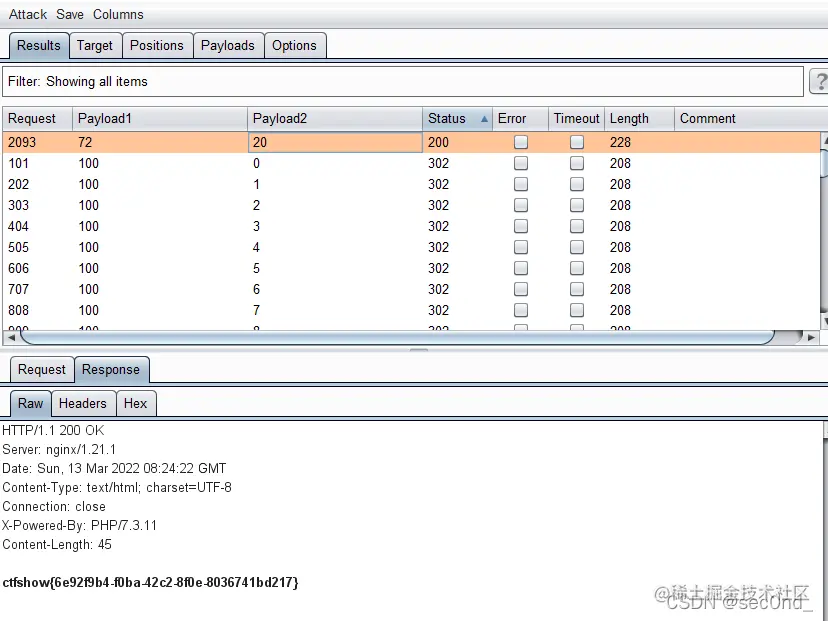Open the Save menu
Screen dimensions: 828x621
pos(70,14)
